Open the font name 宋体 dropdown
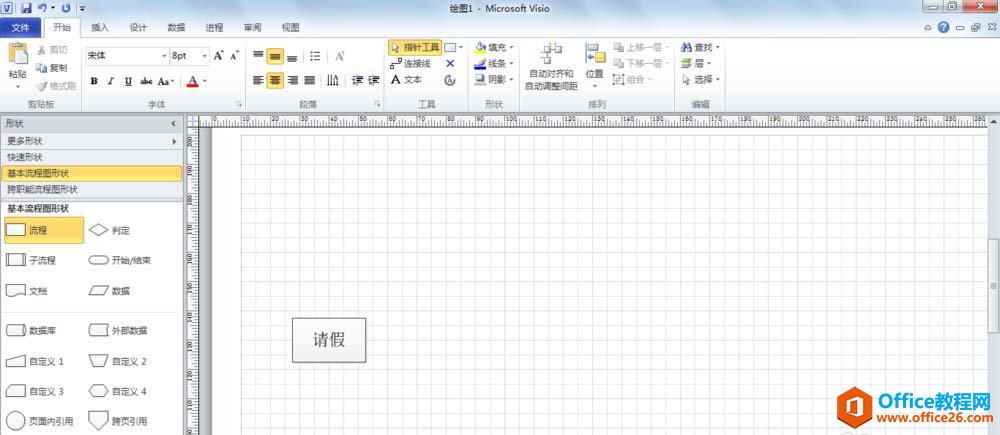 (164, 56)
